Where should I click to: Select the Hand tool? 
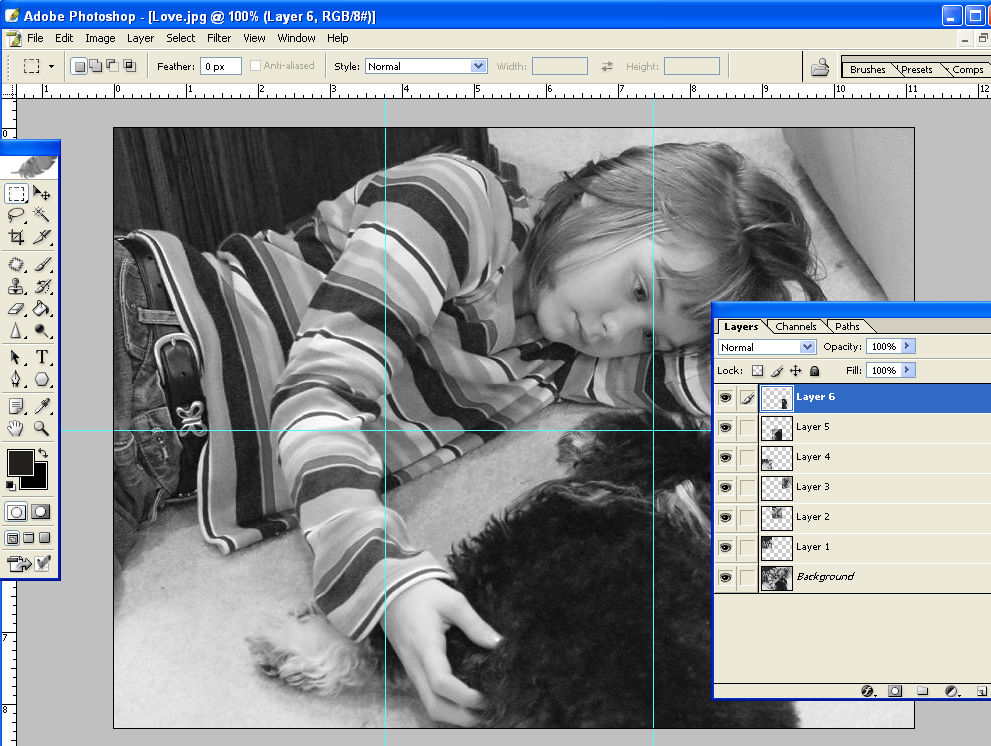point(16,428)
